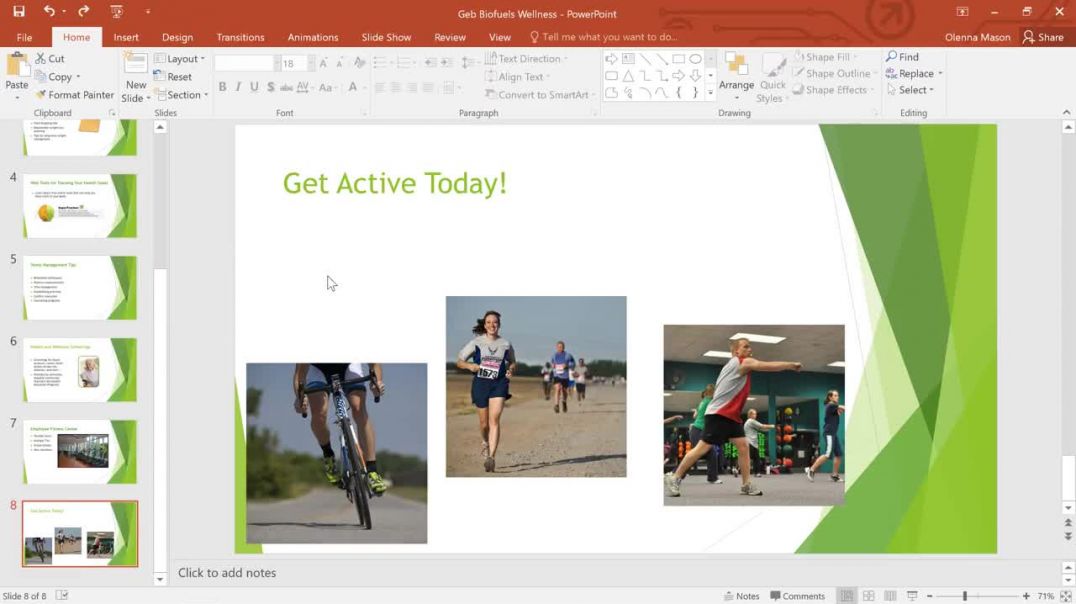Undo the last action
Viewport: 1076px width, 604px height.
tap(49, 11)
